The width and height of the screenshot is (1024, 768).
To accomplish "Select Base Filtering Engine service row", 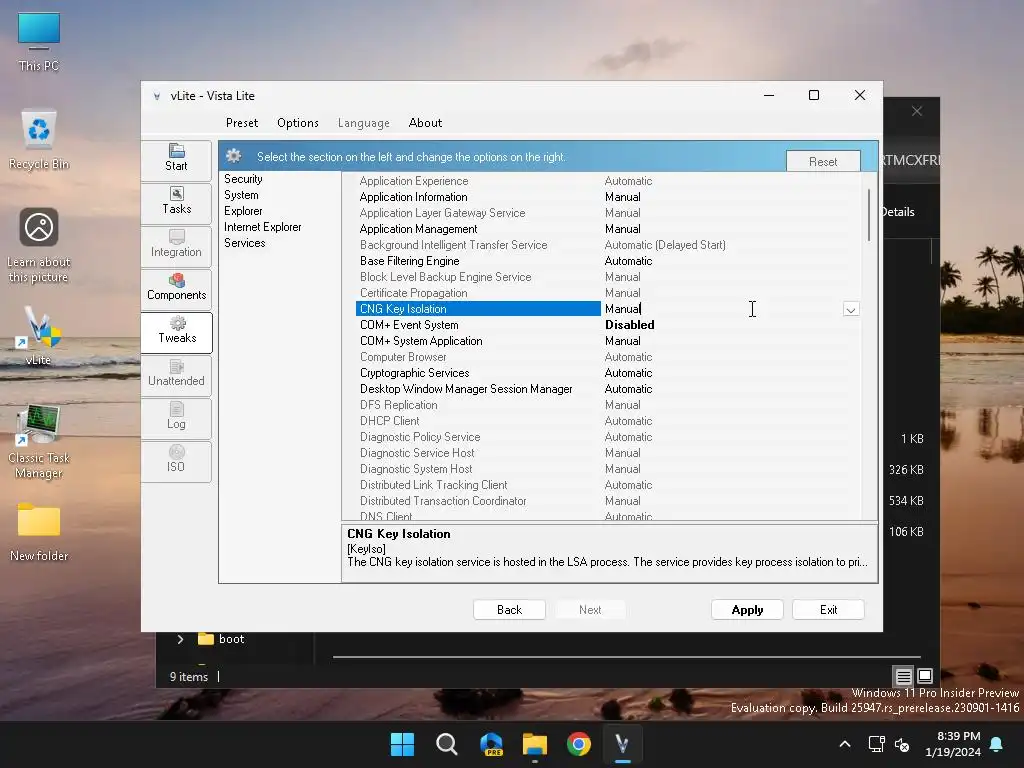I will tap(609, 261).
